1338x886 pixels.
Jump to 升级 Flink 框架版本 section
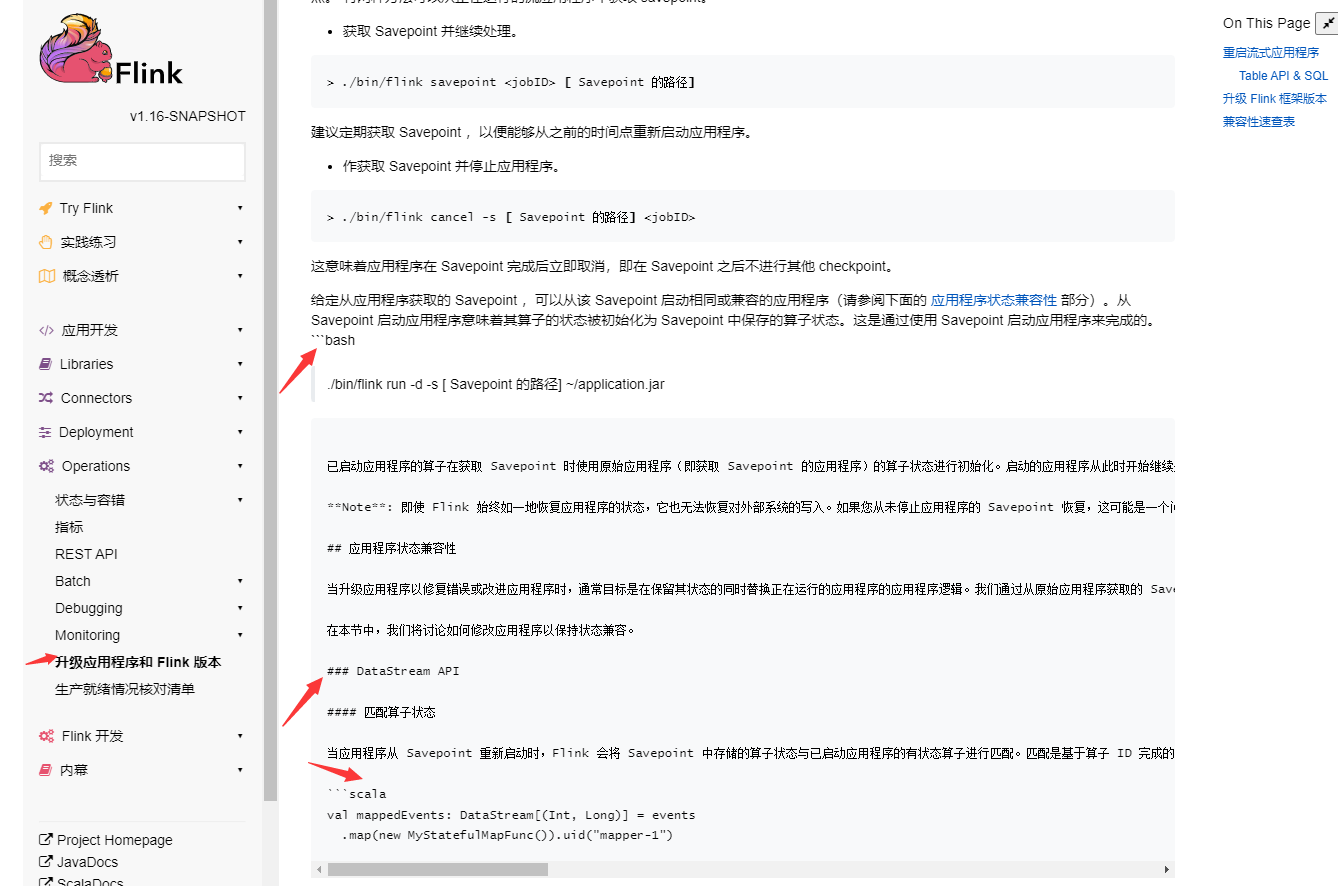(1275, 99)
